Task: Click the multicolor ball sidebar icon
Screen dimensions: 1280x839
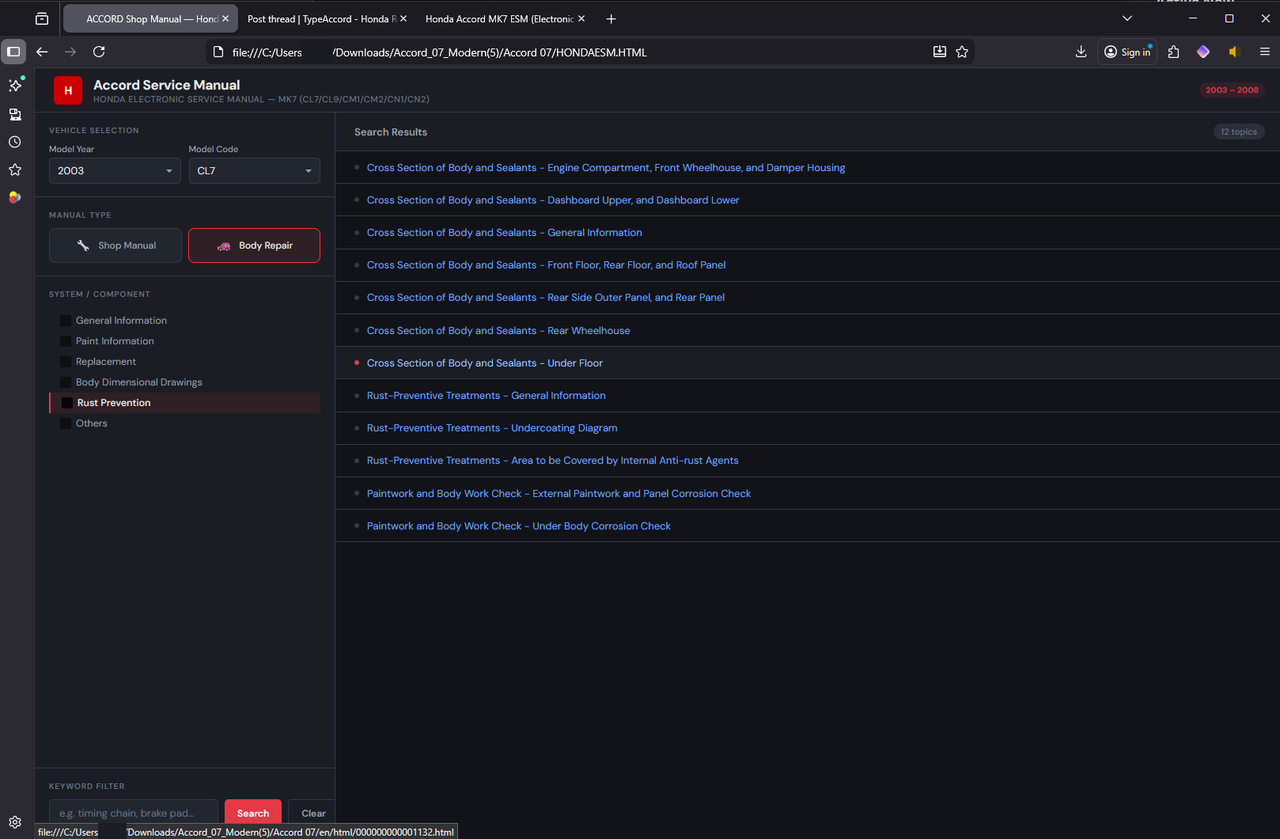Action: [x=15, y=198]
